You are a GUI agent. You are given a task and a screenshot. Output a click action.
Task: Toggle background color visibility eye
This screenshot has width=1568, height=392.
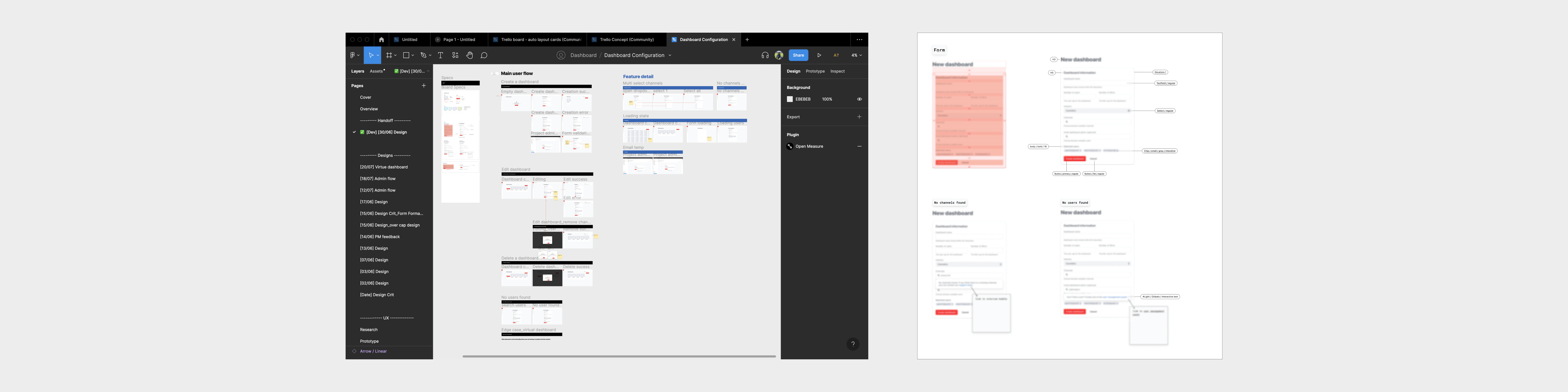pos(860,99)
